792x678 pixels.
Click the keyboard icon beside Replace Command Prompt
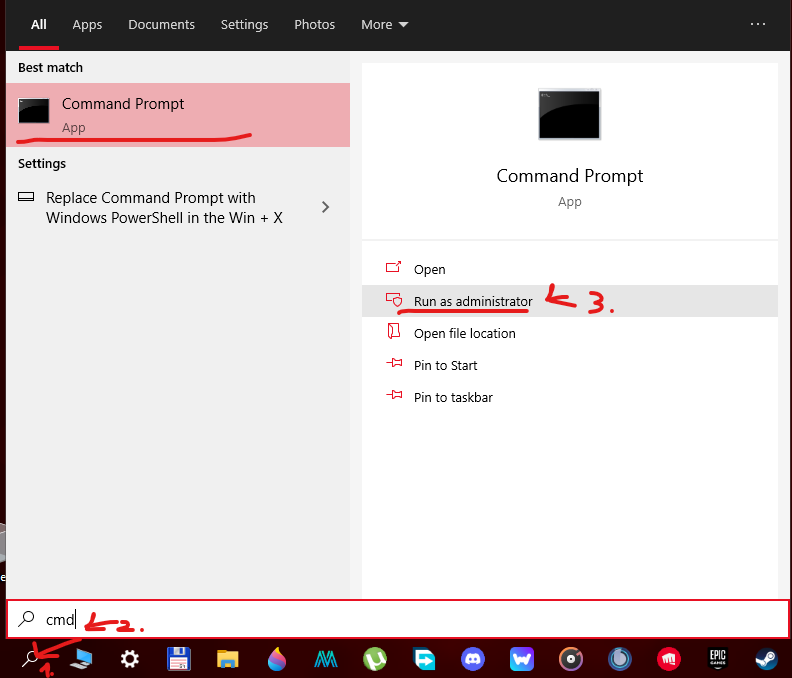point(26,197)
